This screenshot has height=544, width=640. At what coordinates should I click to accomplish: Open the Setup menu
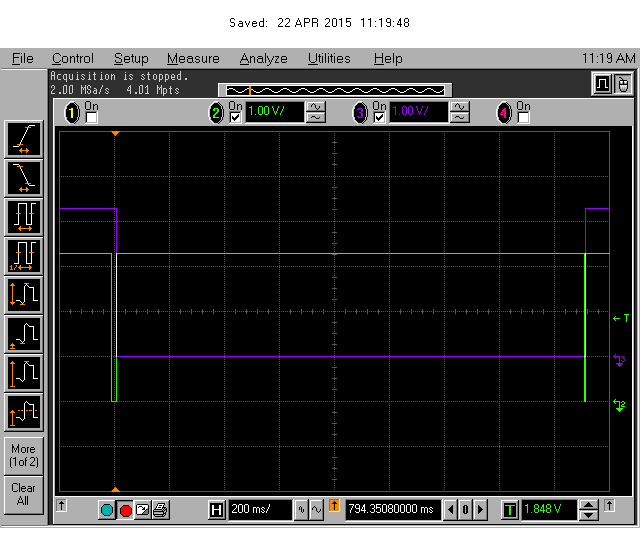pos(131,59)
